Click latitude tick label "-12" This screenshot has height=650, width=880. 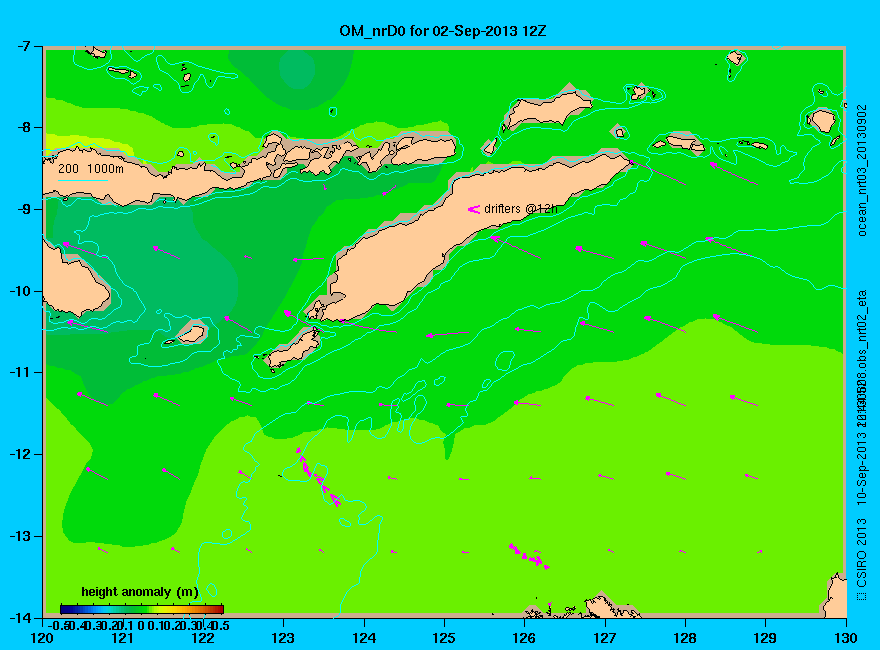(20, 455)
